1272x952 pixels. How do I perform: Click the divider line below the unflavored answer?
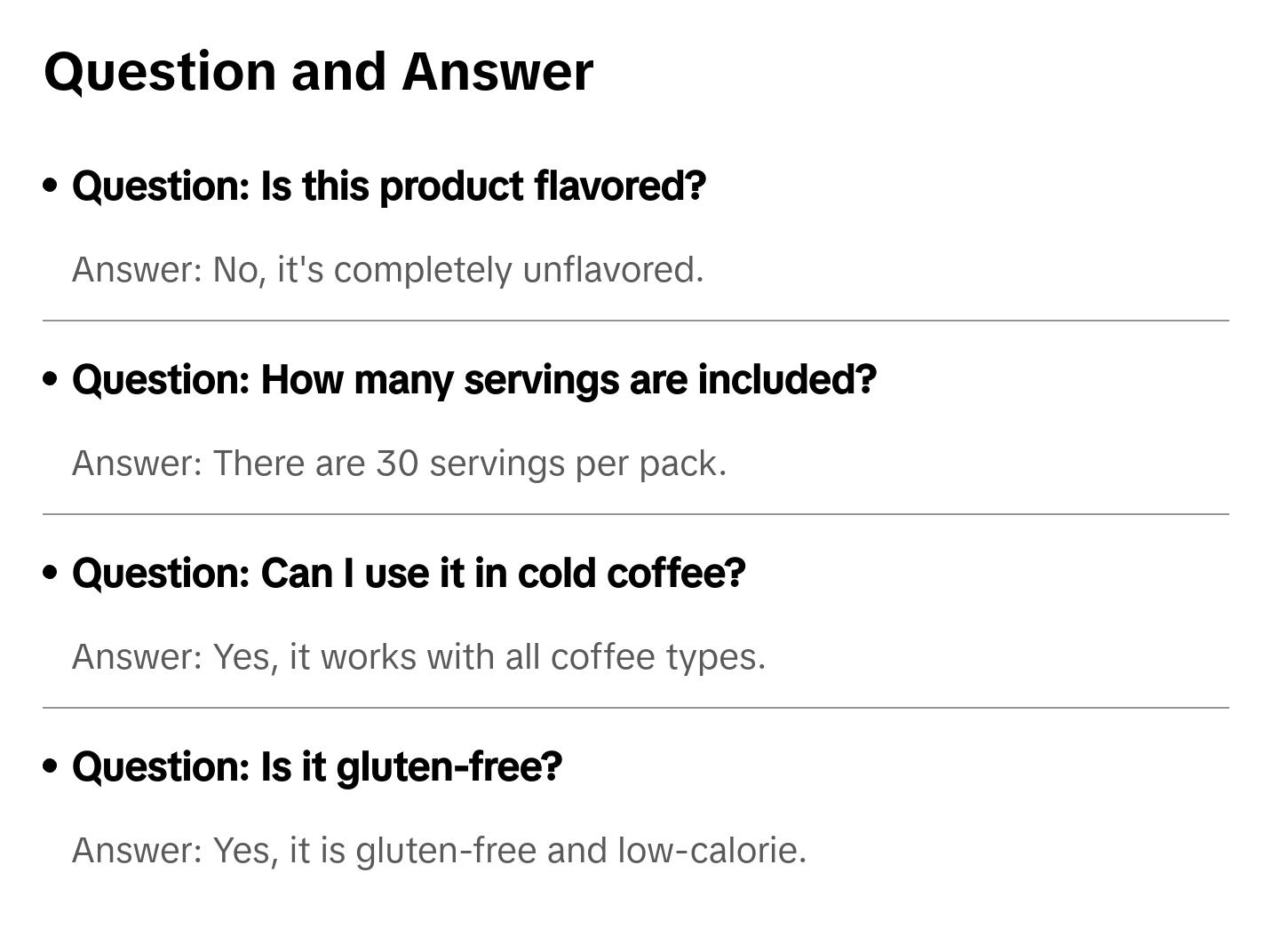pos(635,321)
